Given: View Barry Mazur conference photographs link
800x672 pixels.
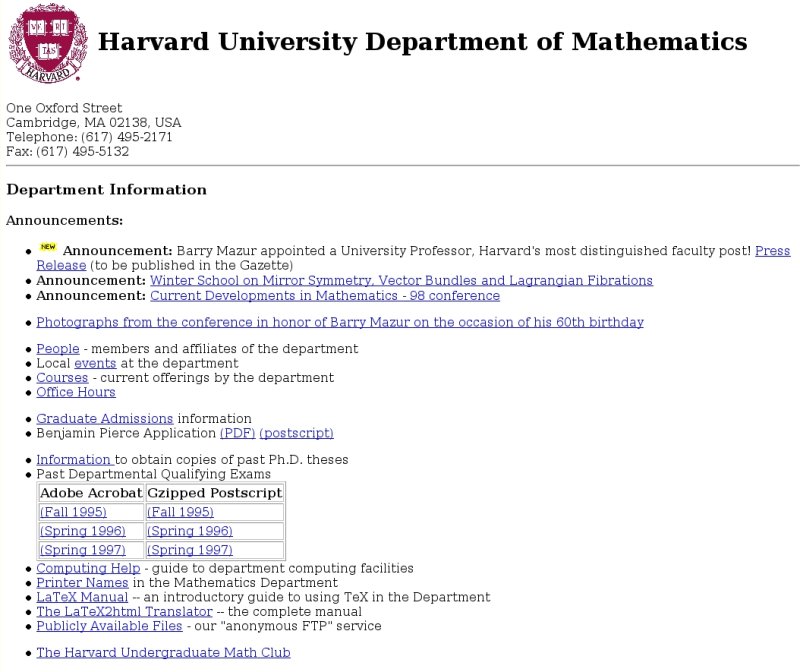Looking at the screenshot, I should 340,322.
